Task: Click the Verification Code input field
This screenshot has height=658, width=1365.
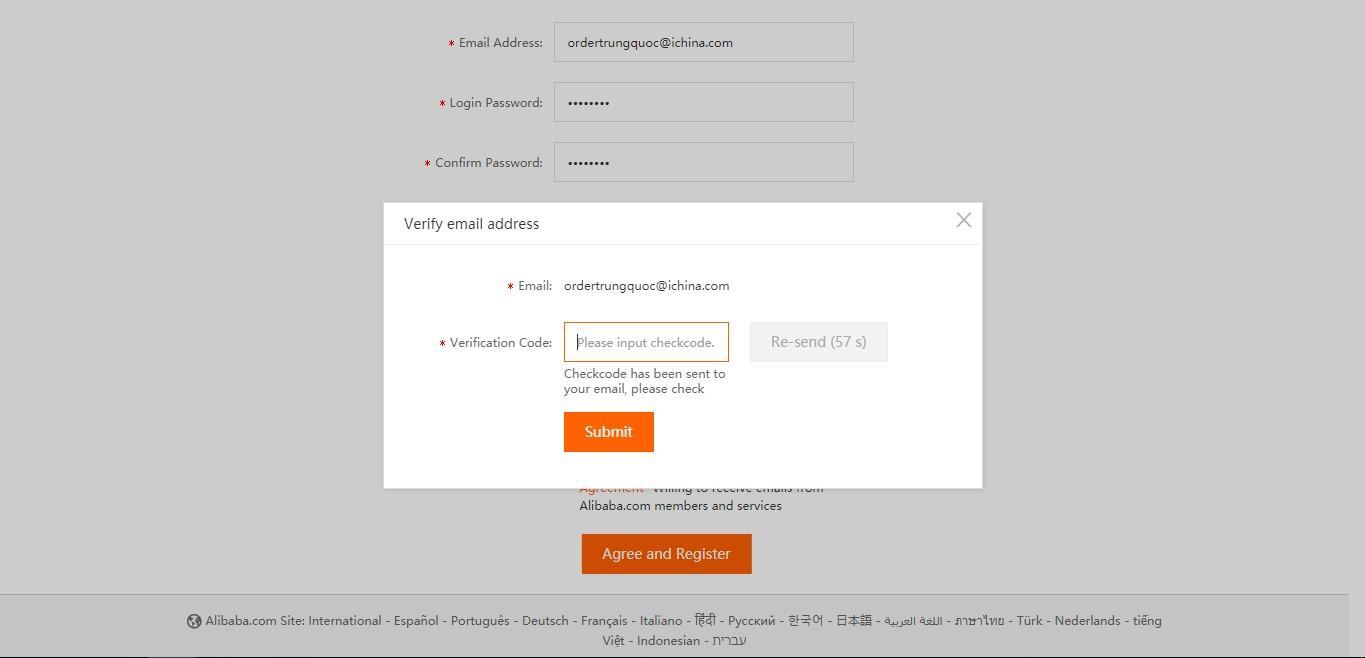Action: pos(646,342)
